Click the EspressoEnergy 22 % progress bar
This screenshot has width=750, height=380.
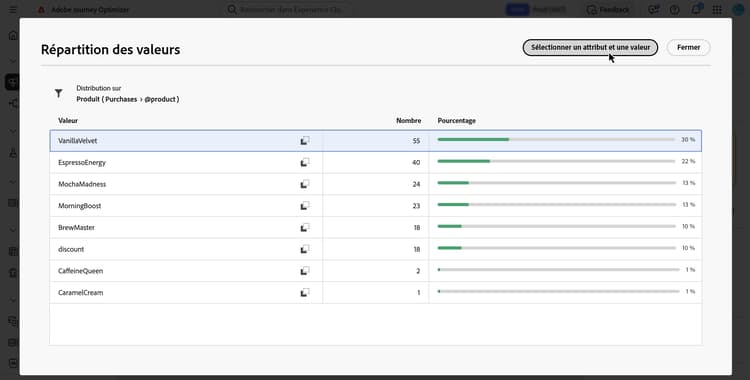[556, 161]
